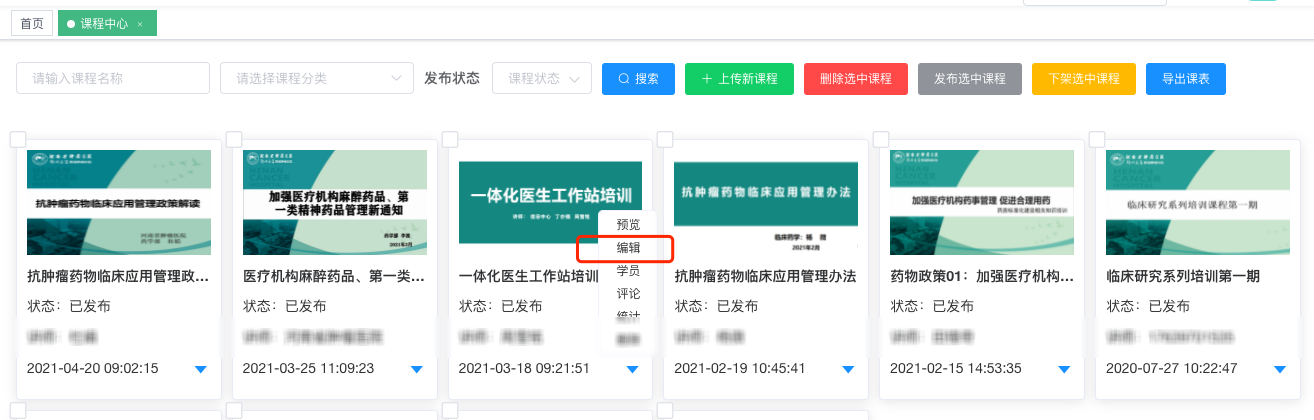Open the 请选择课程分类 dropdown

317,78
